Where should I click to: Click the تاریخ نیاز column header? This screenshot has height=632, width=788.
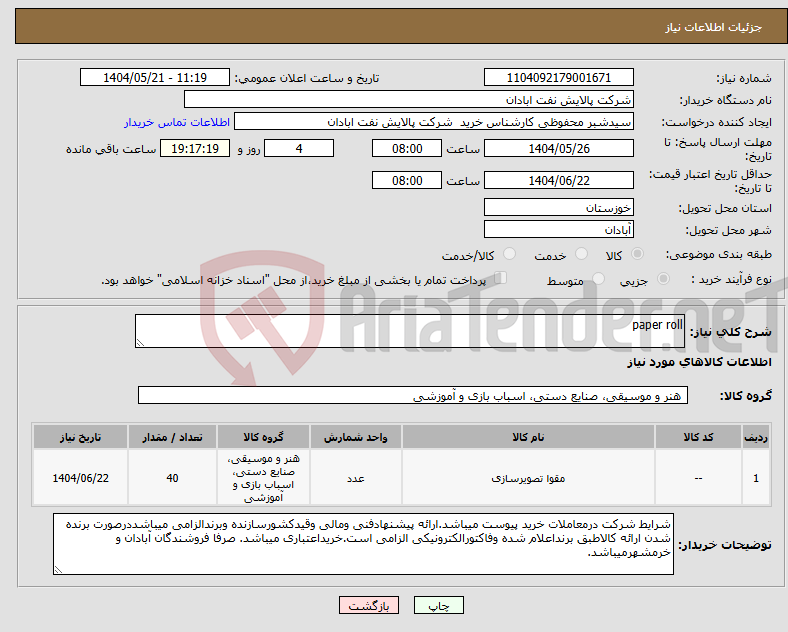pos(80,437)
